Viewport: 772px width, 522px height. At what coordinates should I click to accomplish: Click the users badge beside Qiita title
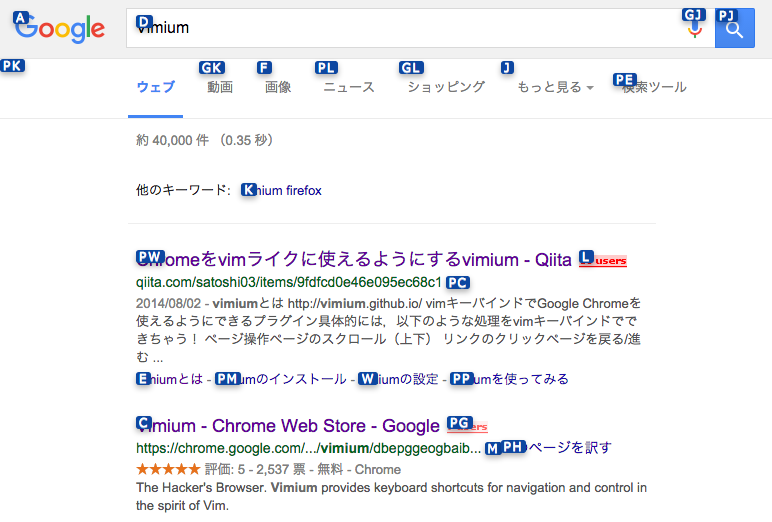(603, 260)
